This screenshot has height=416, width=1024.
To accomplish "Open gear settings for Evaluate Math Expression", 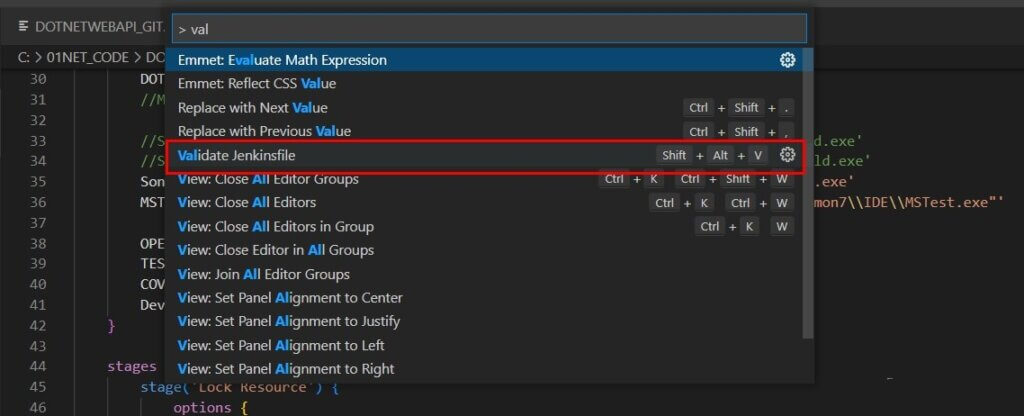I will coord(788,60).
